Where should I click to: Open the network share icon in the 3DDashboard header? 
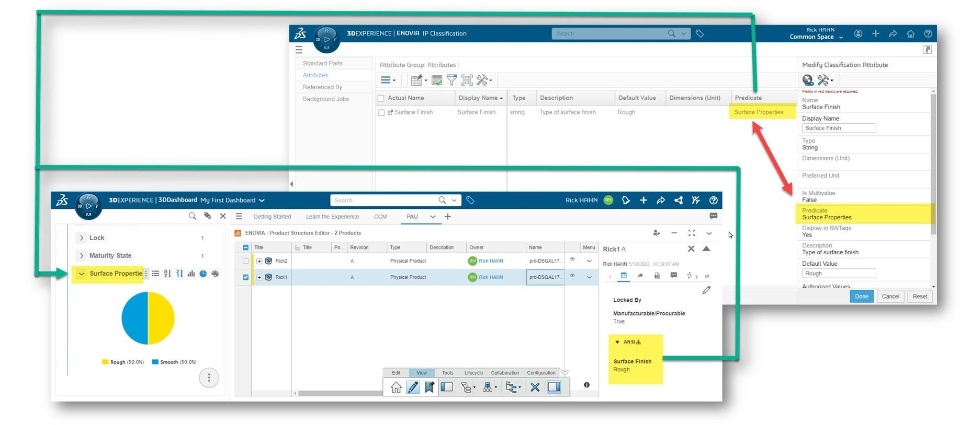point(678,200)
